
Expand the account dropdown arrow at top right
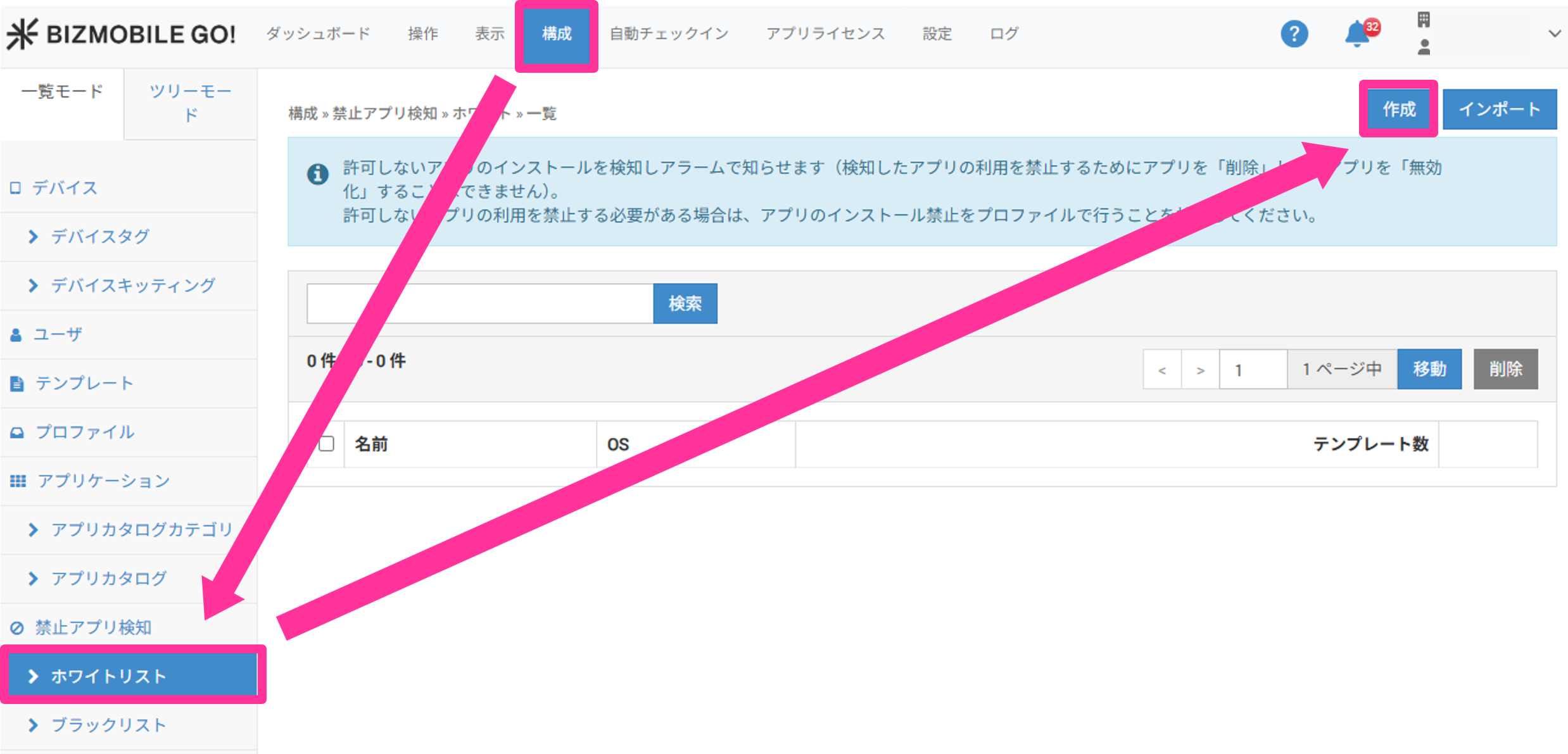tap(1554, 34)
